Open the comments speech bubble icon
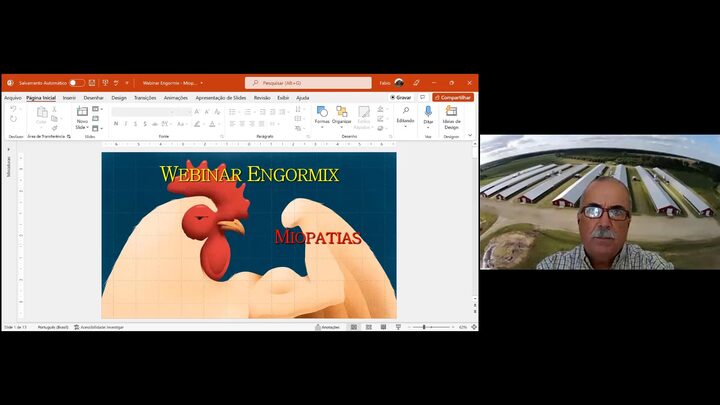The width and height of the screenshot is (720, 405). [422, 97]
